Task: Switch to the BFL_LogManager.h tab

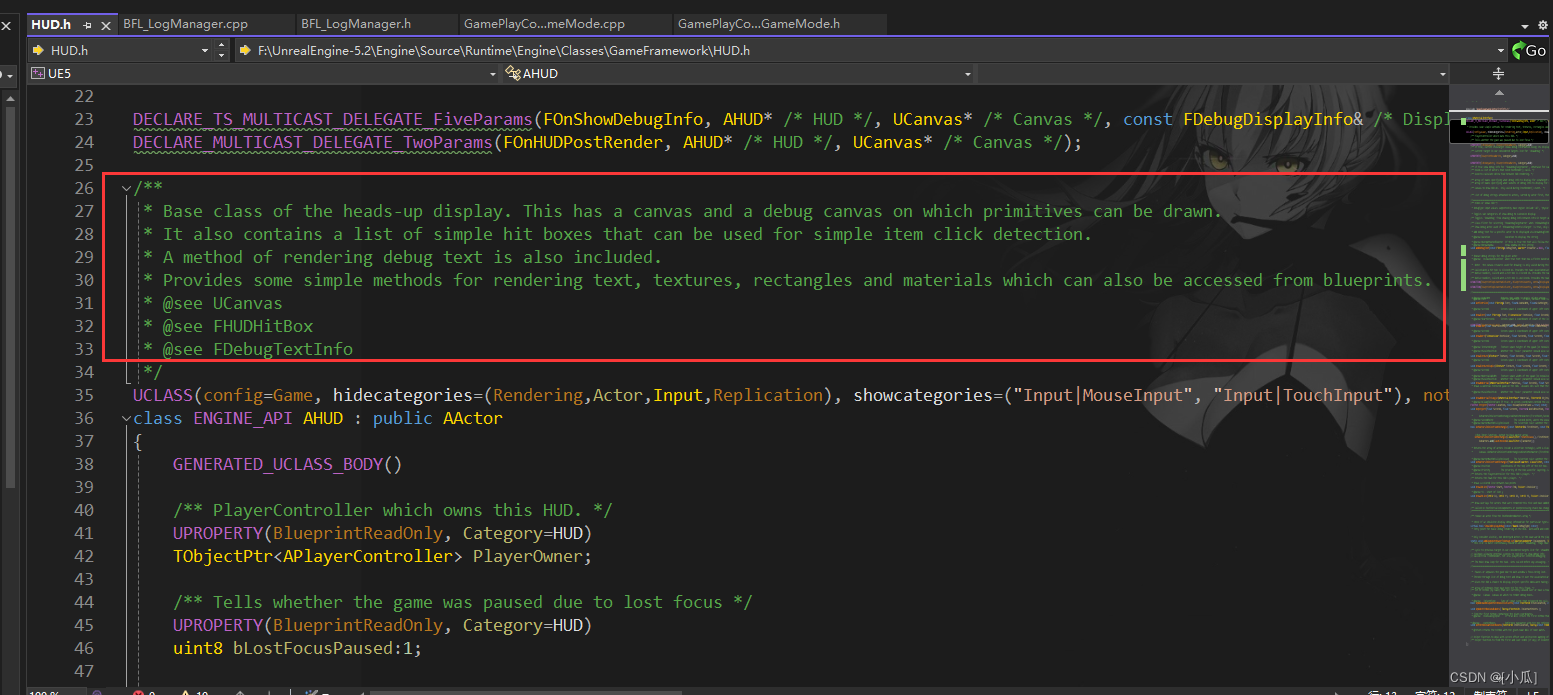Action: (355, 23)
